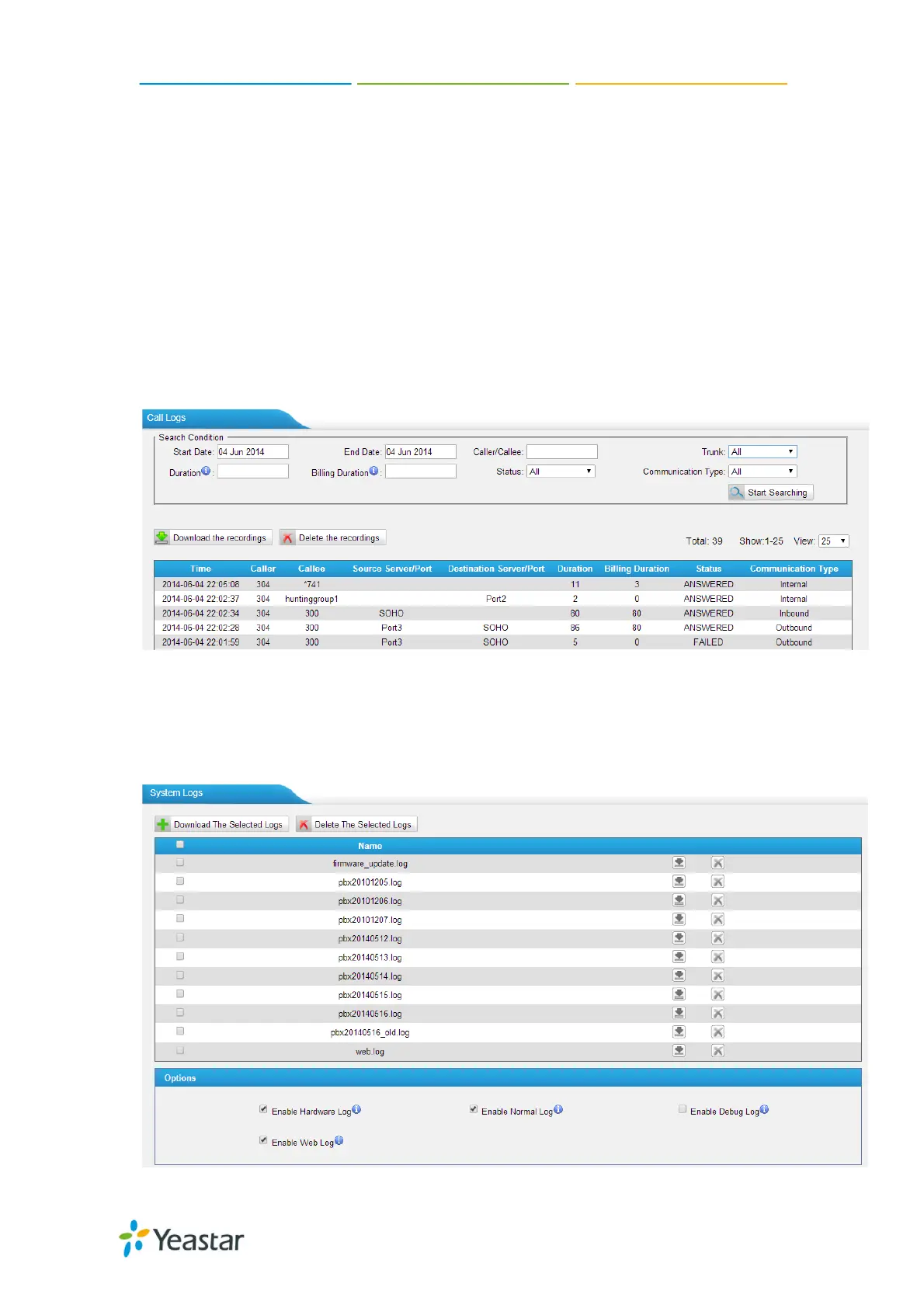The height and width of the screenshot is (1308, 924).
Task: Disable the Enable Hardware Log checkbox
Action: coord(263,1109)
